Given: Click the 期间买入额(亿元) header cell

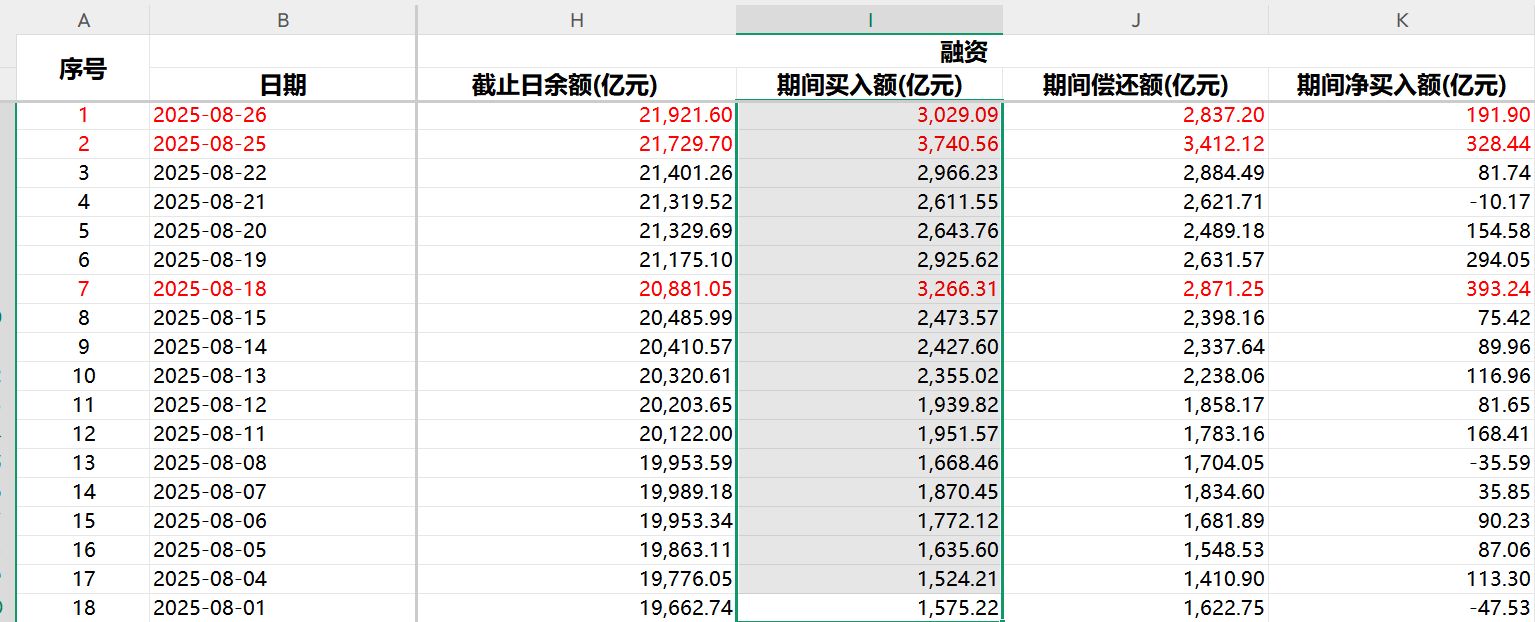Looking at the screenshot, I should pyautogui.click(x=868, y=86).
